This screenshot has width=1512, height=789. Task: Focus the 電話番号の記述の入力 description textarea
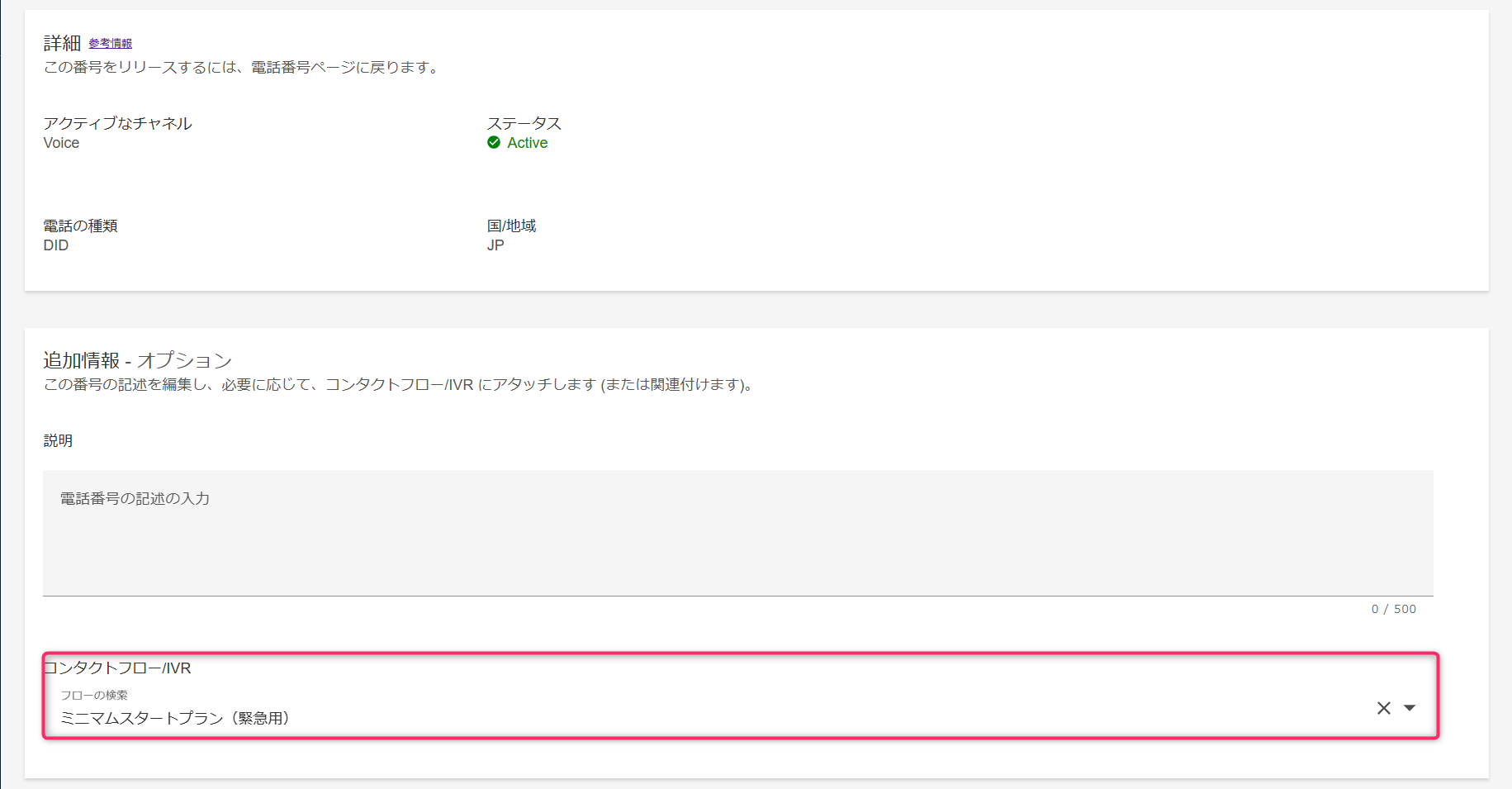pos(737,533)
